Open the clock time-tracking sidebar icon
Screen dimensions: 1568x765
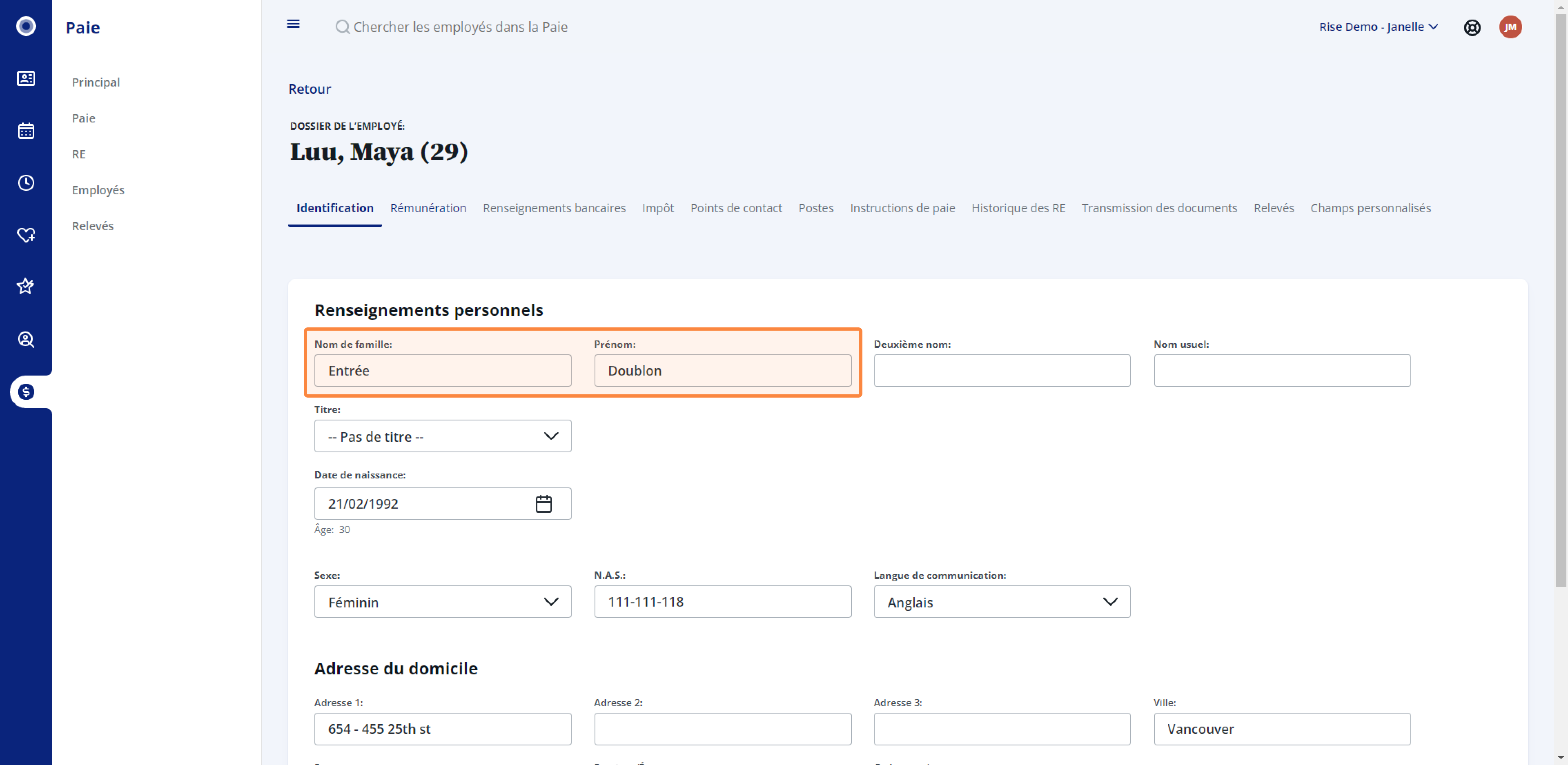pyautogui.click(x=26, y=182)
